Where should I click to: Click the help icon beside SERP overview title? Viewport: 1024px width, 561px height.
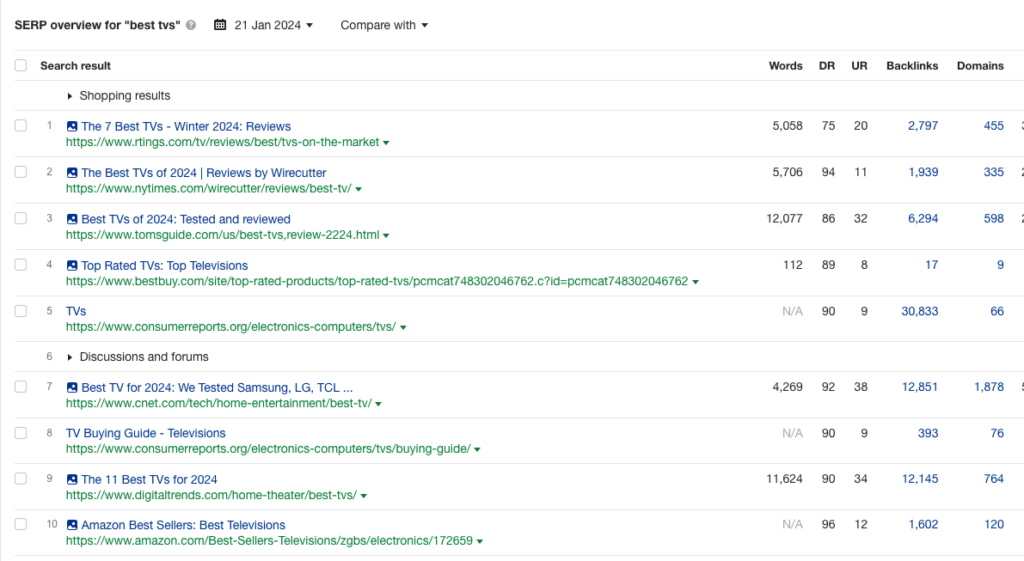pos(191,26)
